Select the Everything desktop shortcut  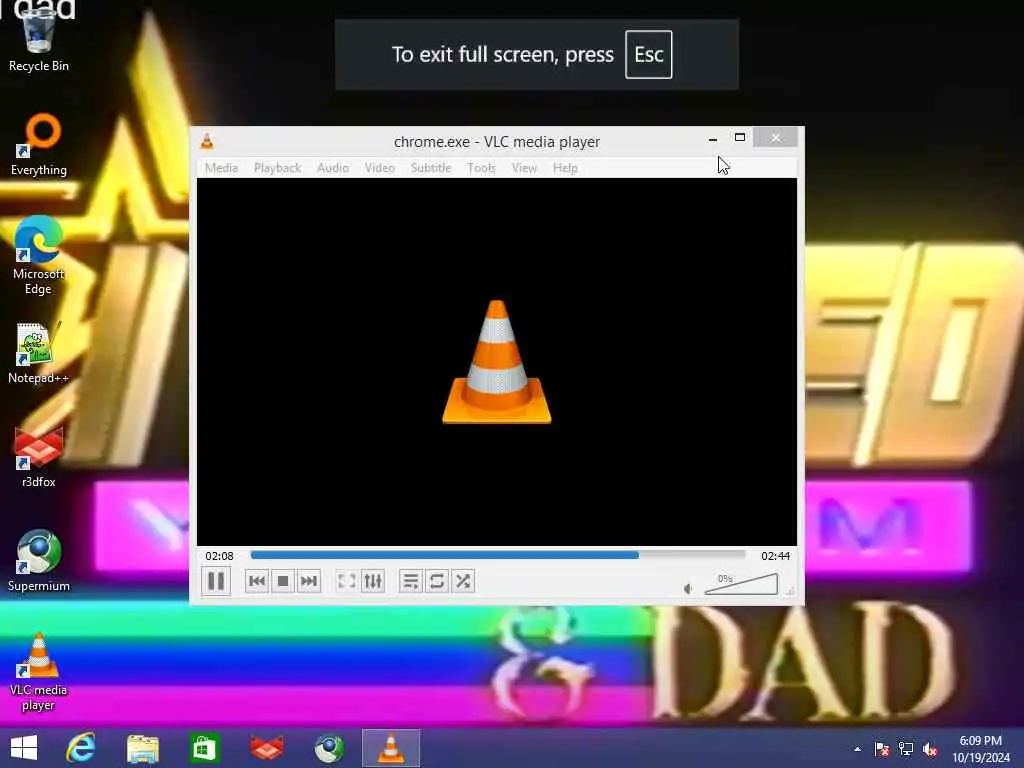click(x=39, y=145)
